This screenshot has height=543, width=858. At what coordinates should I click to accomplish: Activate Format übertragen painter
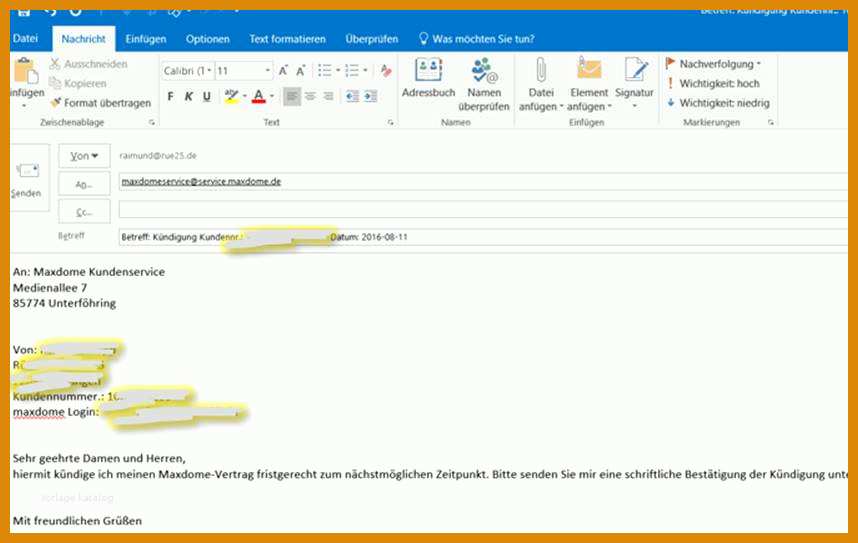pyautogui.click(x=100, y=103)
